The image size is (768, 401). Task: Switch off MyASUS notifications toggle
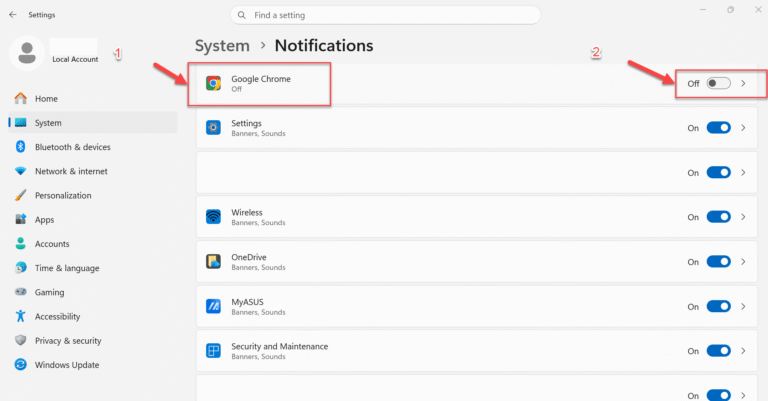point(719,307)
